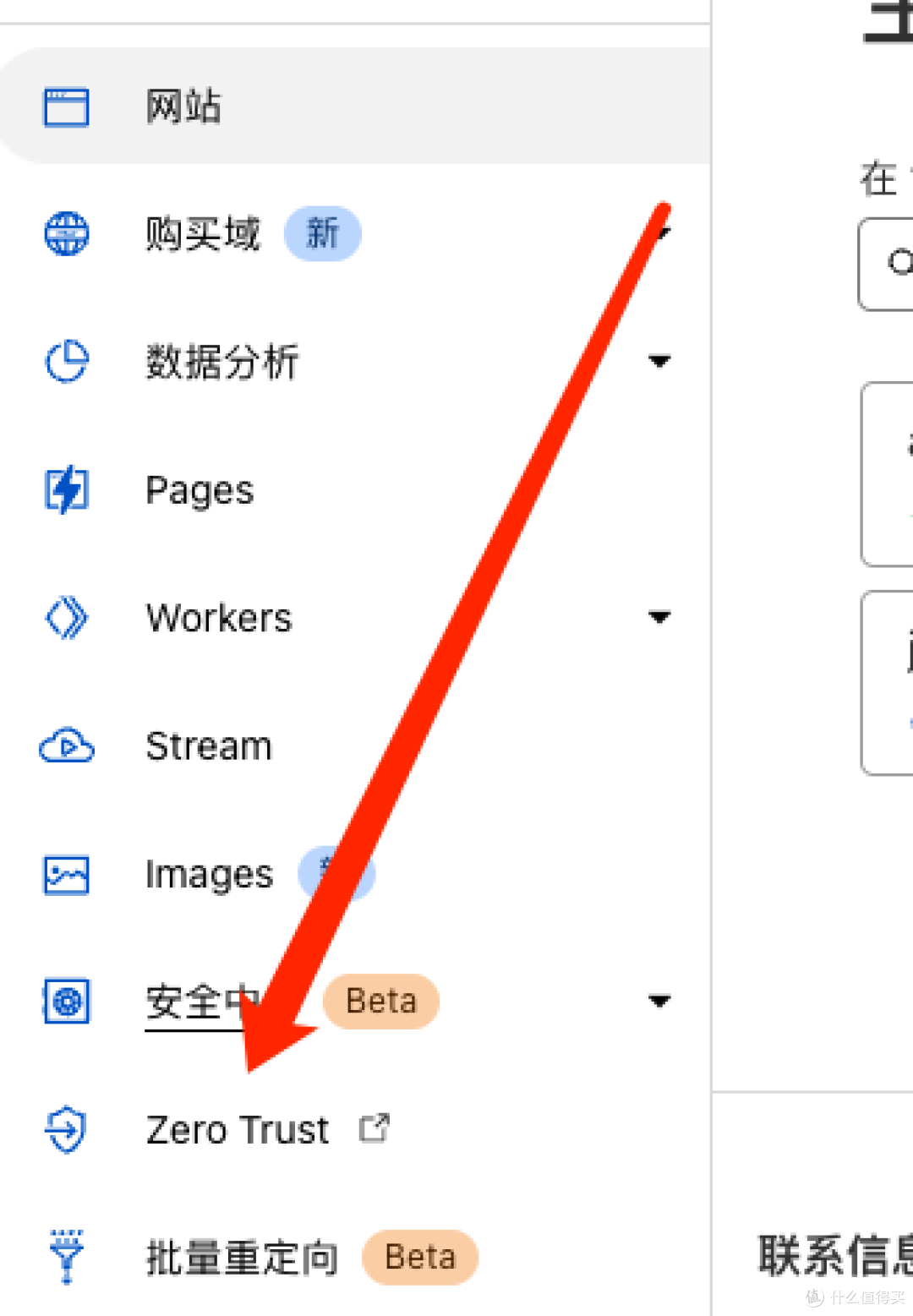
Task: Click the Pages lightning bolt icon
Action: [66, 489]
